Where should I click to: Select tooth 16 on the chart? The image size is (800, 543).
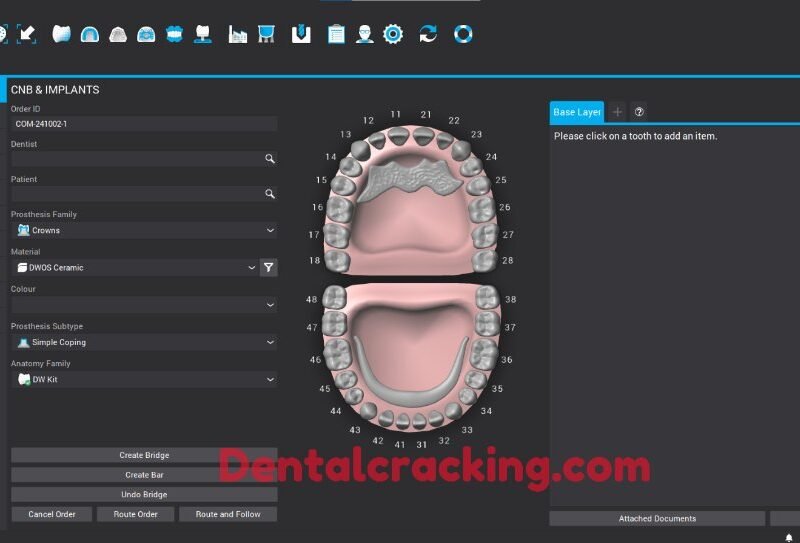(339, 210)
